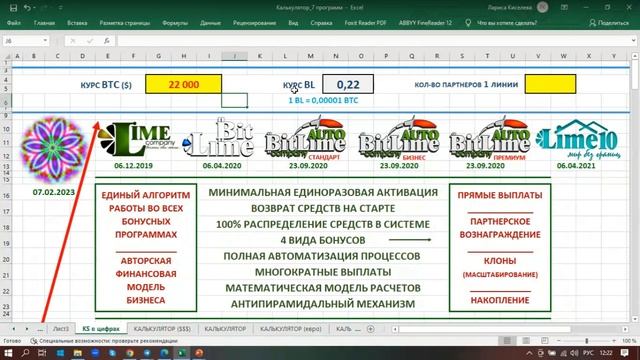Screen dimensions: 640x360
Task: Click the zoom slider handle
Action: tap(587, 340)
